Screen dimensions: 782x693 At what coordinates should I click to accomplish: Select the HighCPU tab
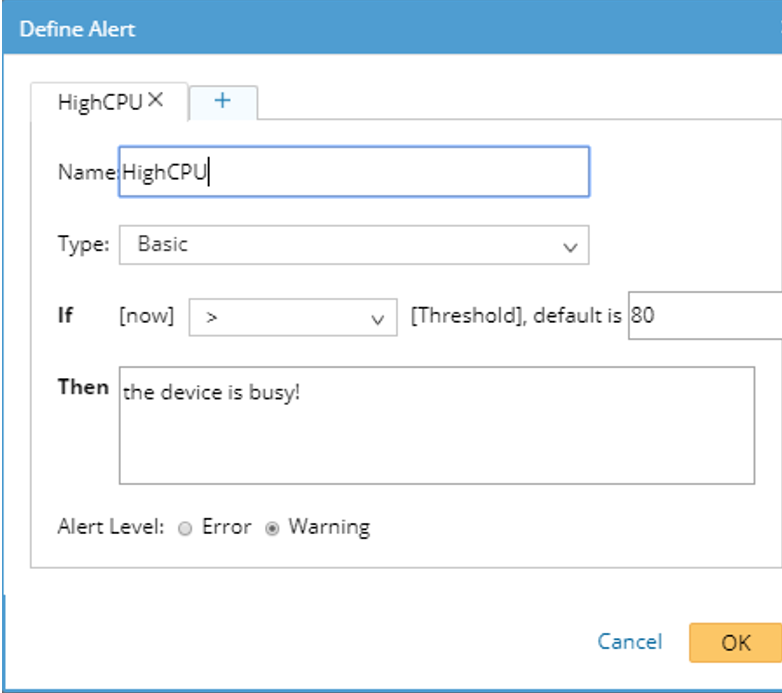99,102
